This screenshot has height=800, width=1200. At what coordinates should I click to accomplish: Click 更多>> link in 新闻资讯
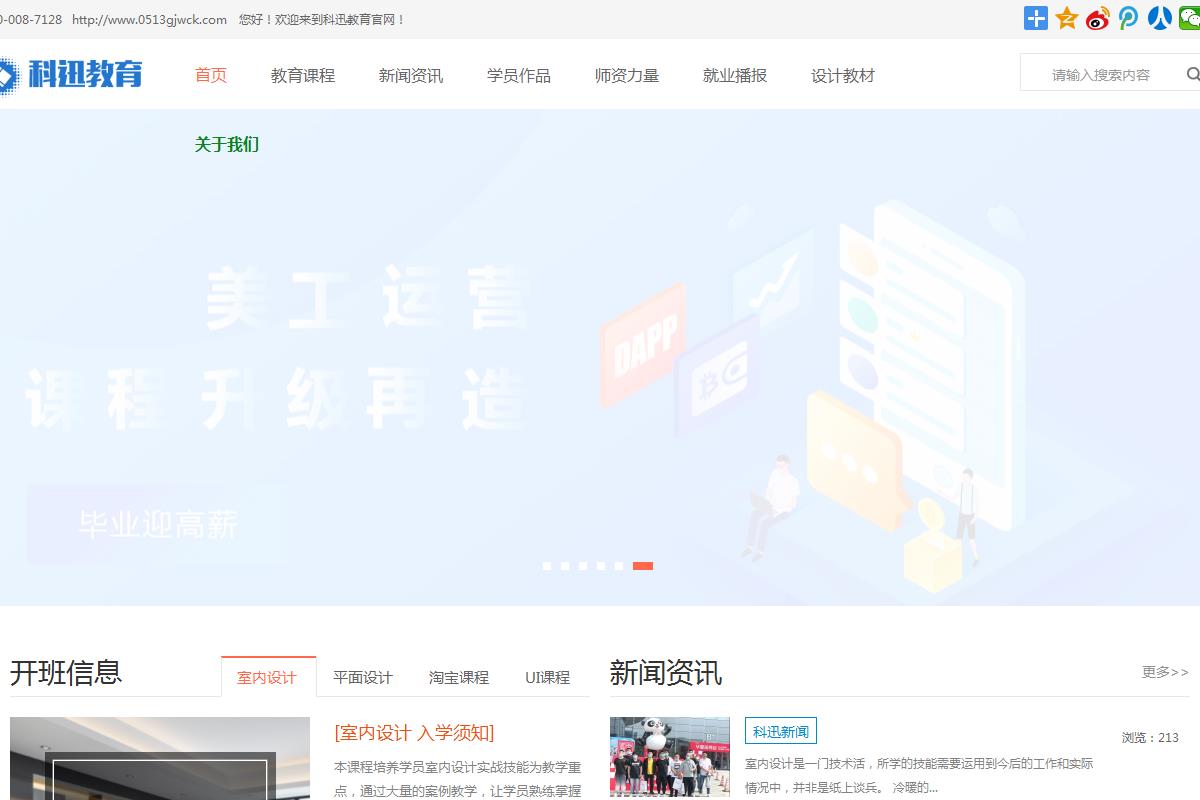click(1165, 672)
